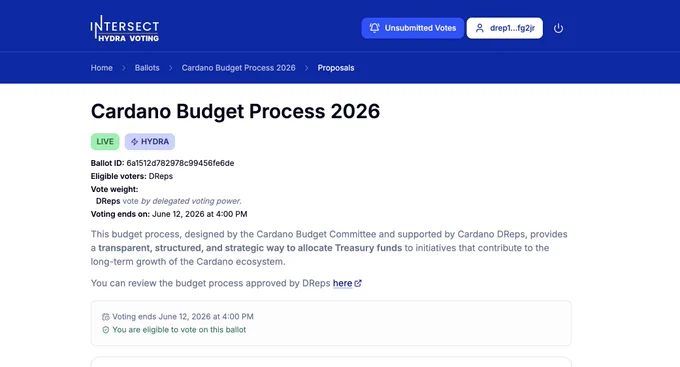Image resolution: width=680 pixels, height=367 pixels.
Task: Click the calendar icon by Voting ends
Action: click(x=105, y=317)
